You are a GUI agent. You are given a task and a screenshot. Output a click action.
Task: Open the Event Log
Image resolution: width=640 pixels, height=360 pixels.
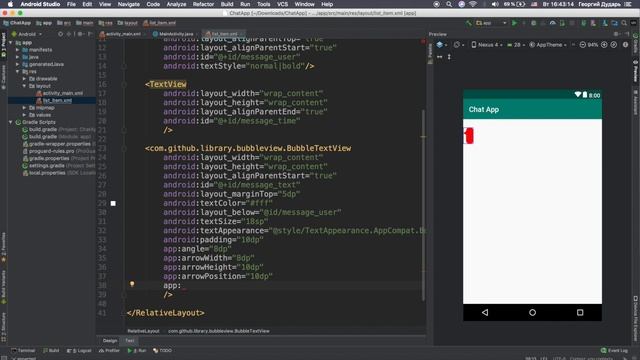(x=615, y=351)
